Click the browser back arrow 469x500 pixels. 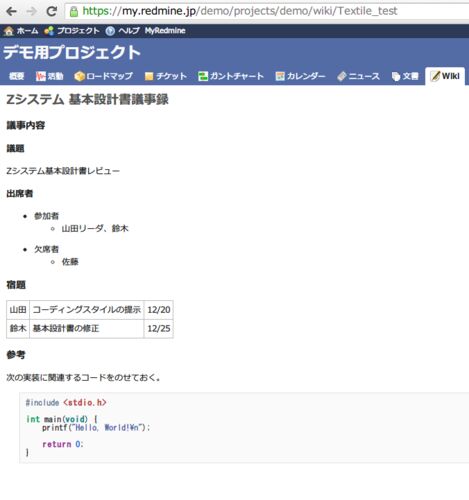[x=11, y=12]
